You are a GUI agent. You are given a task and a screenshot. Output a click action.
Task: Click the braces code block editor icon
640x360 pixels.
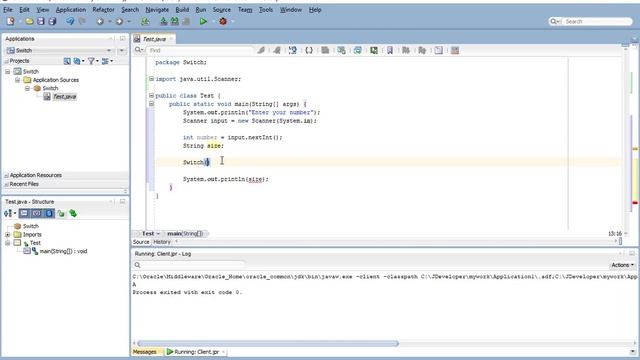(309, 50)
